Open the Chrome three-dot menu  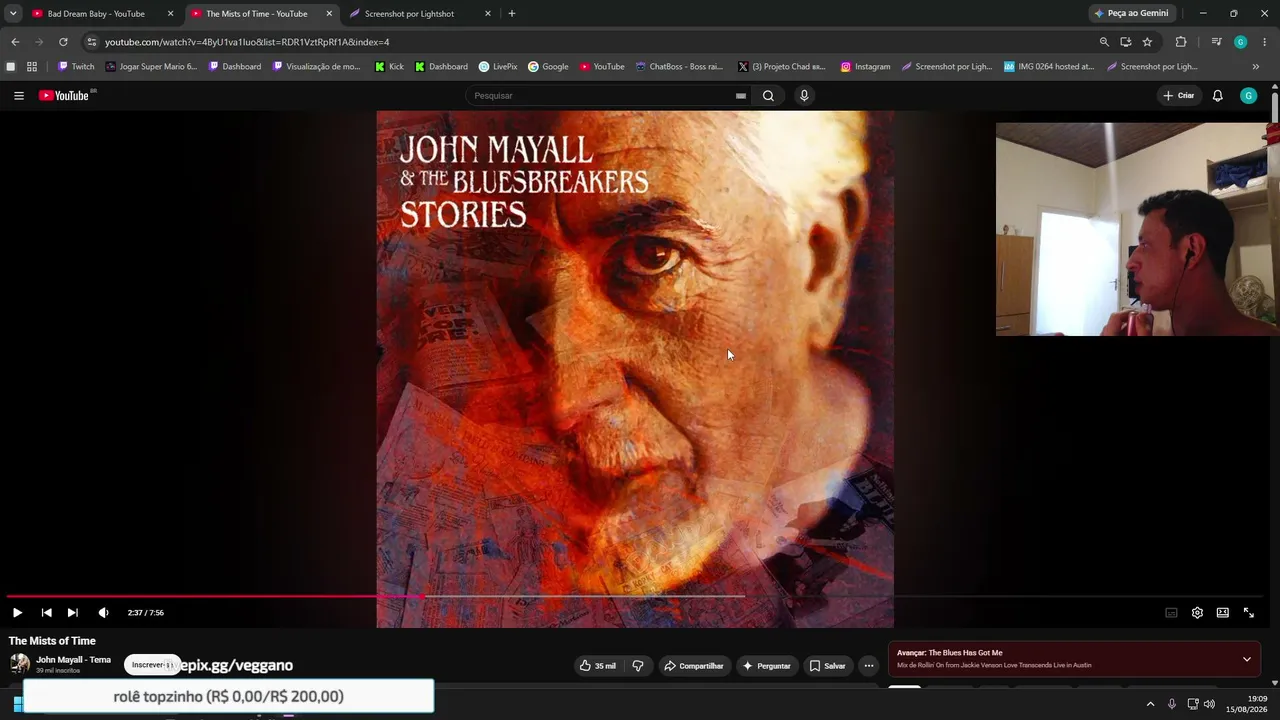coord(1265,42)
